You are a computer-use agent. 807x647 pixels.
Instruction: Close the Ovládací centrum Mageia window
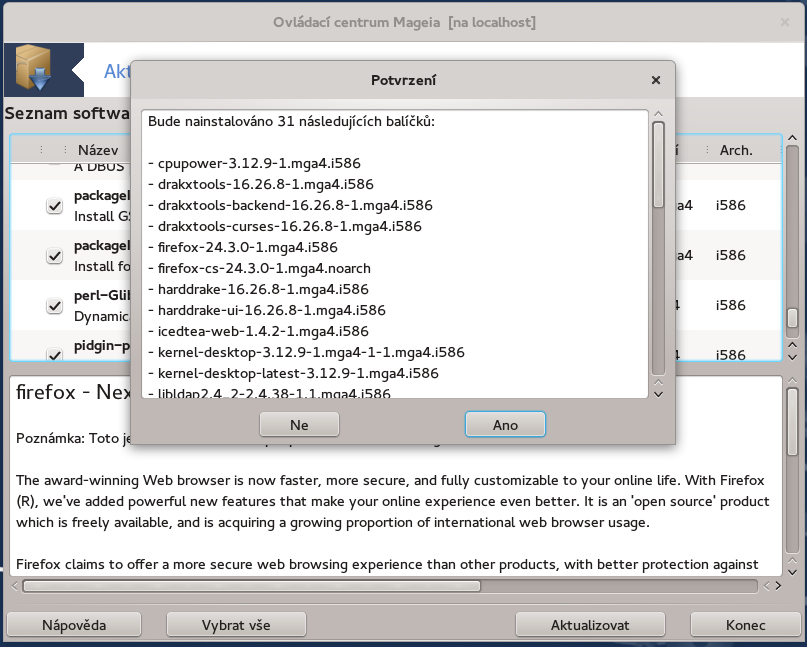click(785, 22)
